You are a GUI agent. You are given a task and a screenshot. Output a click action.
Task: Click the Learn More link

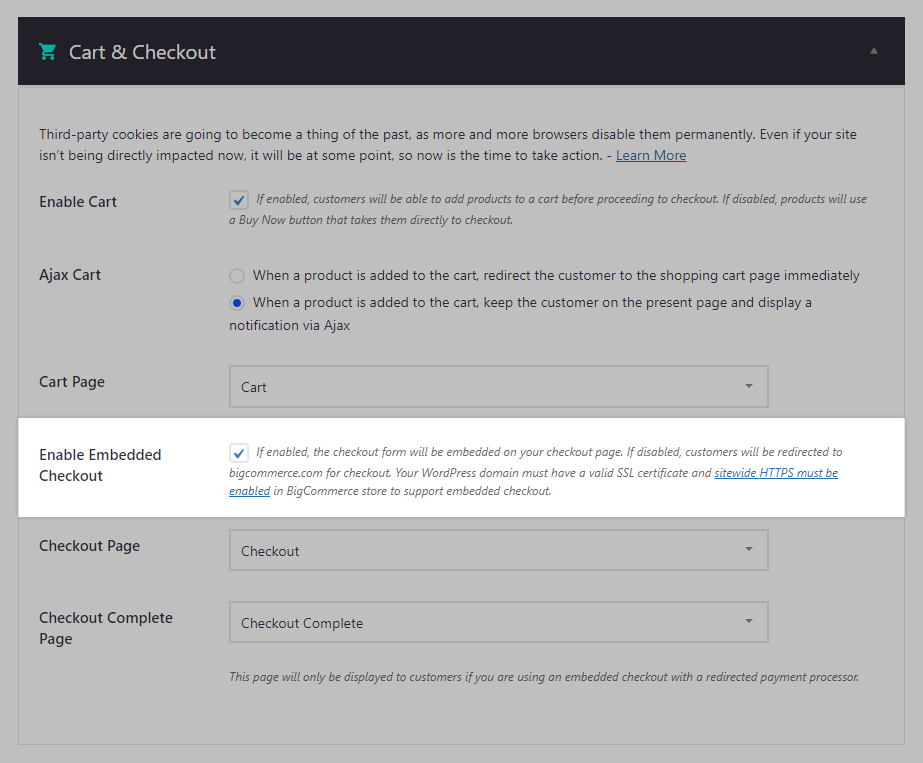point(650,155)
